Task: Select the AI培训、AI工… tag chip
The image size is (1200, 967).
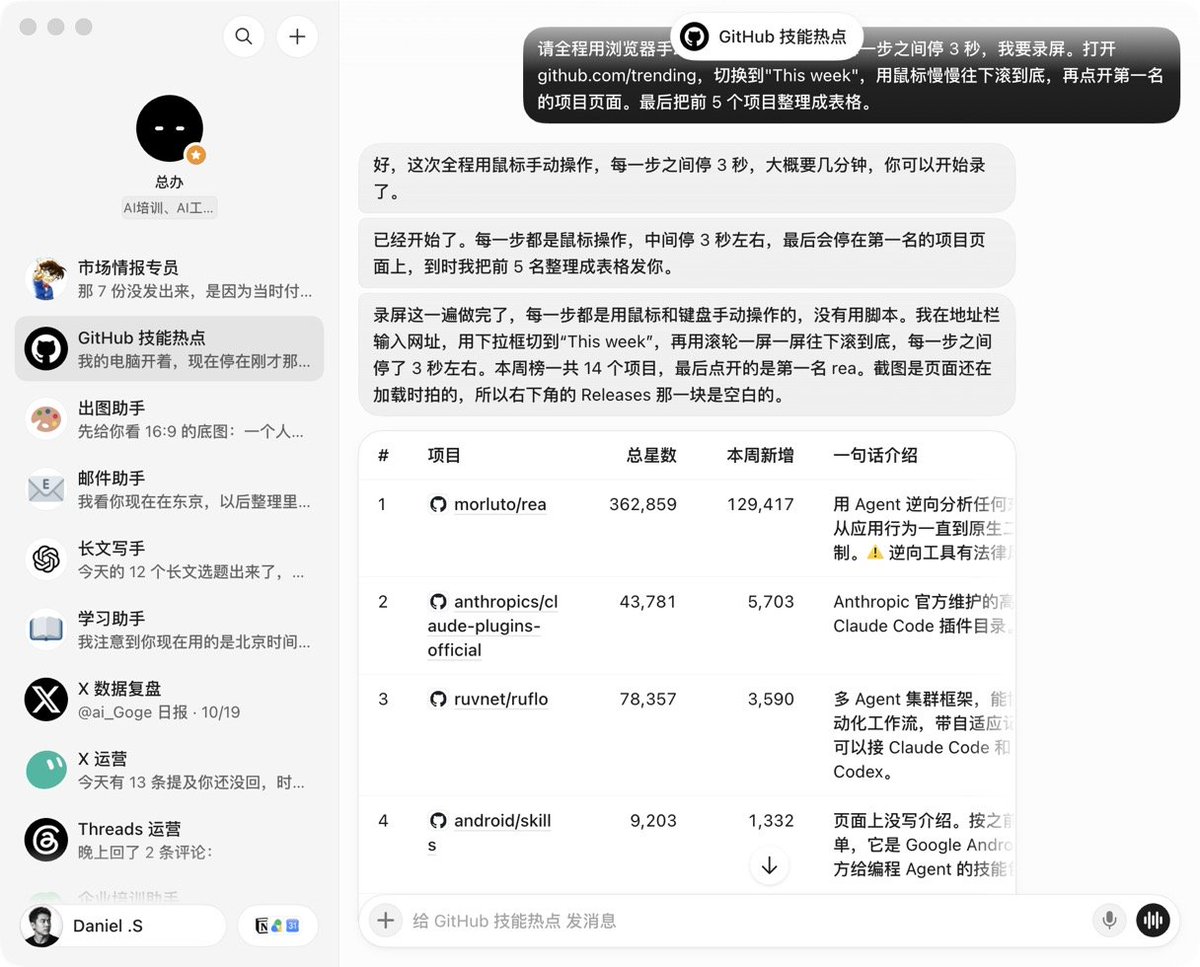Action: tap(169, 208)
